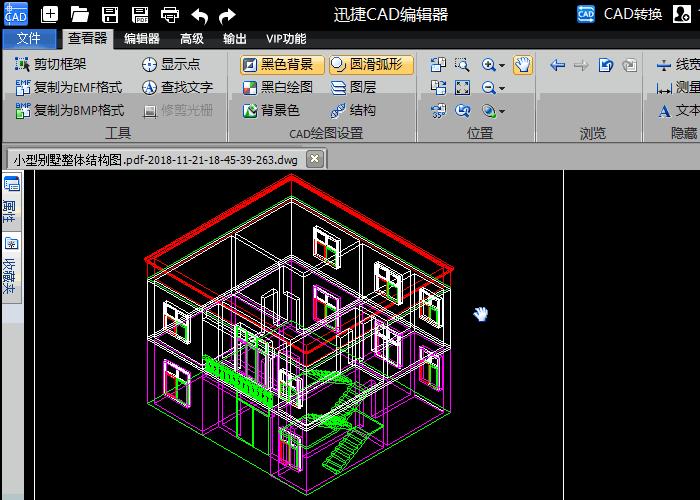Screen dimensions: 700x500
Task: Toggle 圆滑弧形 smooth arc option
Action: [367, 64]
